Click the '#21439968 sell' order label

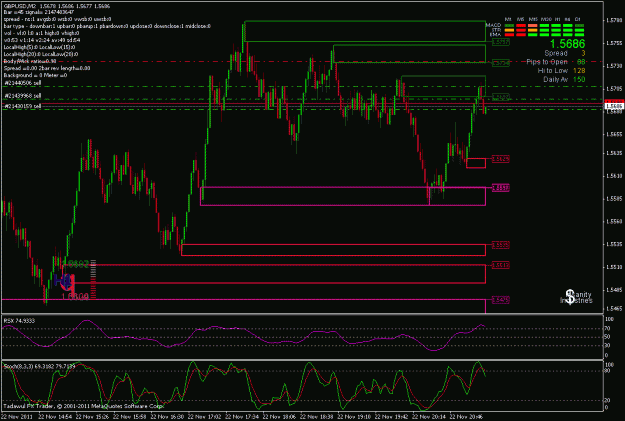point(23,96)
